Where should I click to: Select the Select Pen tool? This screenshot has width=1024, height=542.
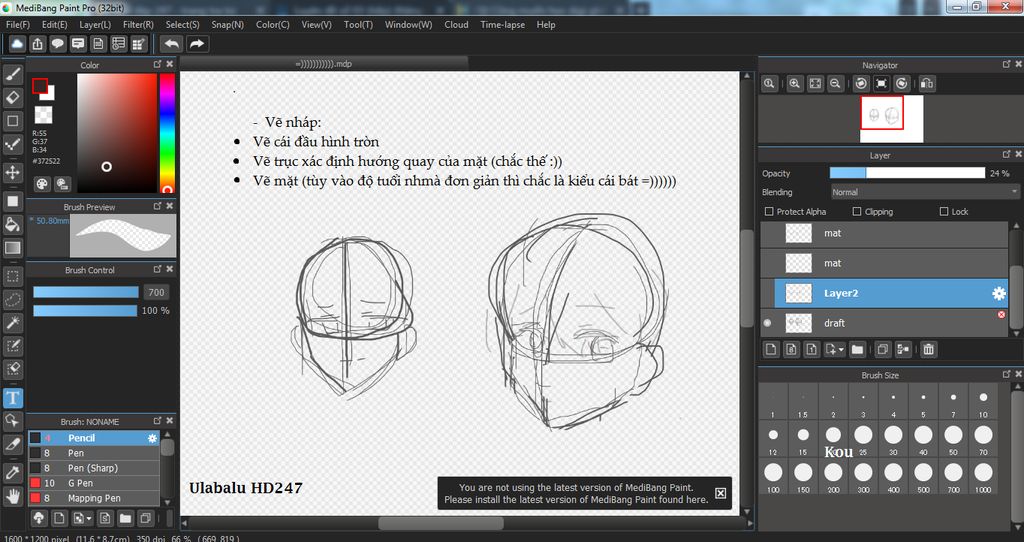point(13,346)
